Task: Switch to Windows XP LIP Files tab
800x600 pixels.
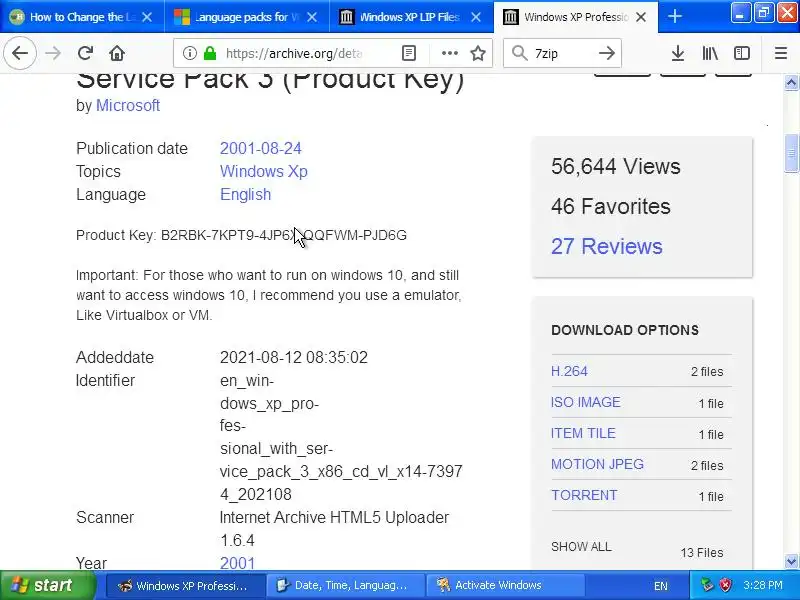Action: click(411, 17)
